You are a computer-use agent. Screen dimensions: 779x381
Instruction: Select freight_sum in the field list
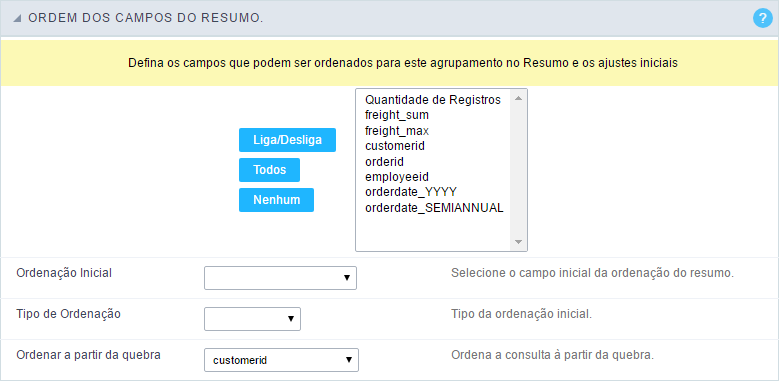pyautogui.click(x=397, y=115)
